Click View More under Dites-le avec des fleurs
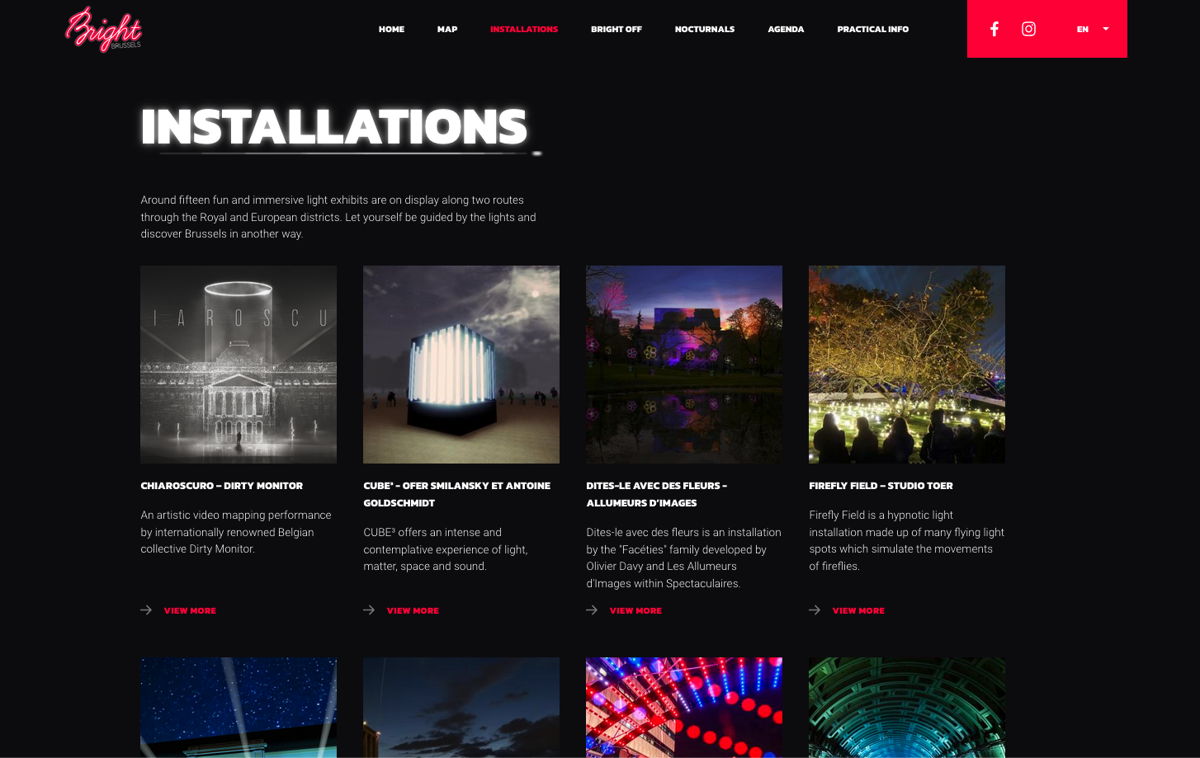 pos(636,610)
